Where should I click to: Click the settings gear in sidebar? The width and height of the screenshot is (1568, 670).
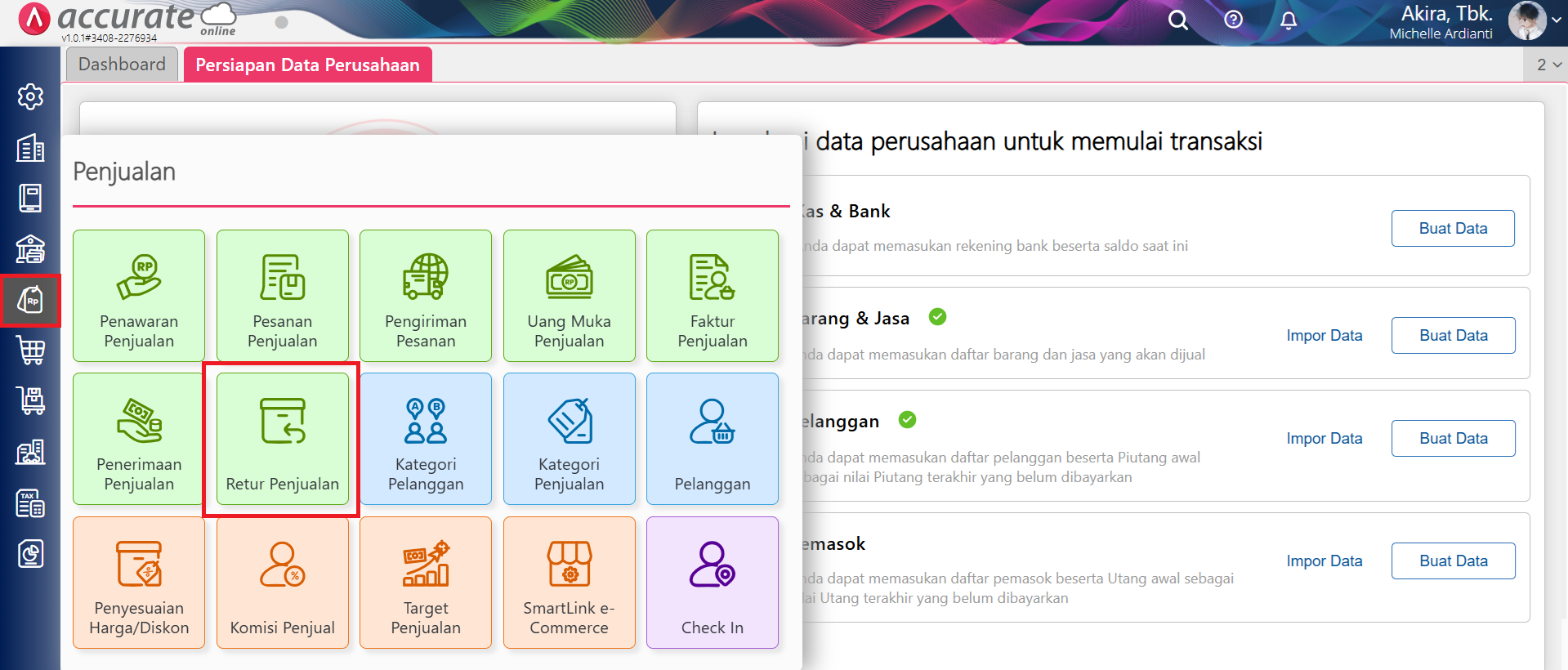30,97
